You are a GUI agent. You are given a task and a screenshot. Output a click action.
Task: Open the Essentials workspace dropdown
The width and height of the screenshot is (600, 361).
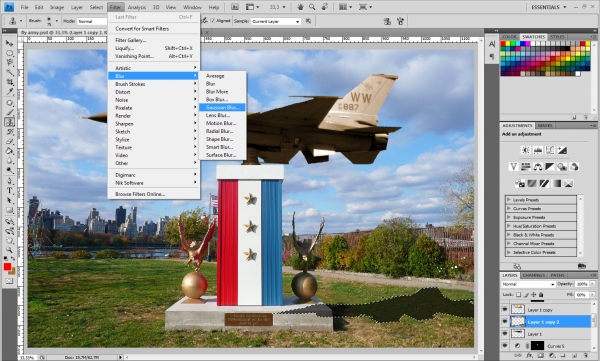click(x=548, y=7)
